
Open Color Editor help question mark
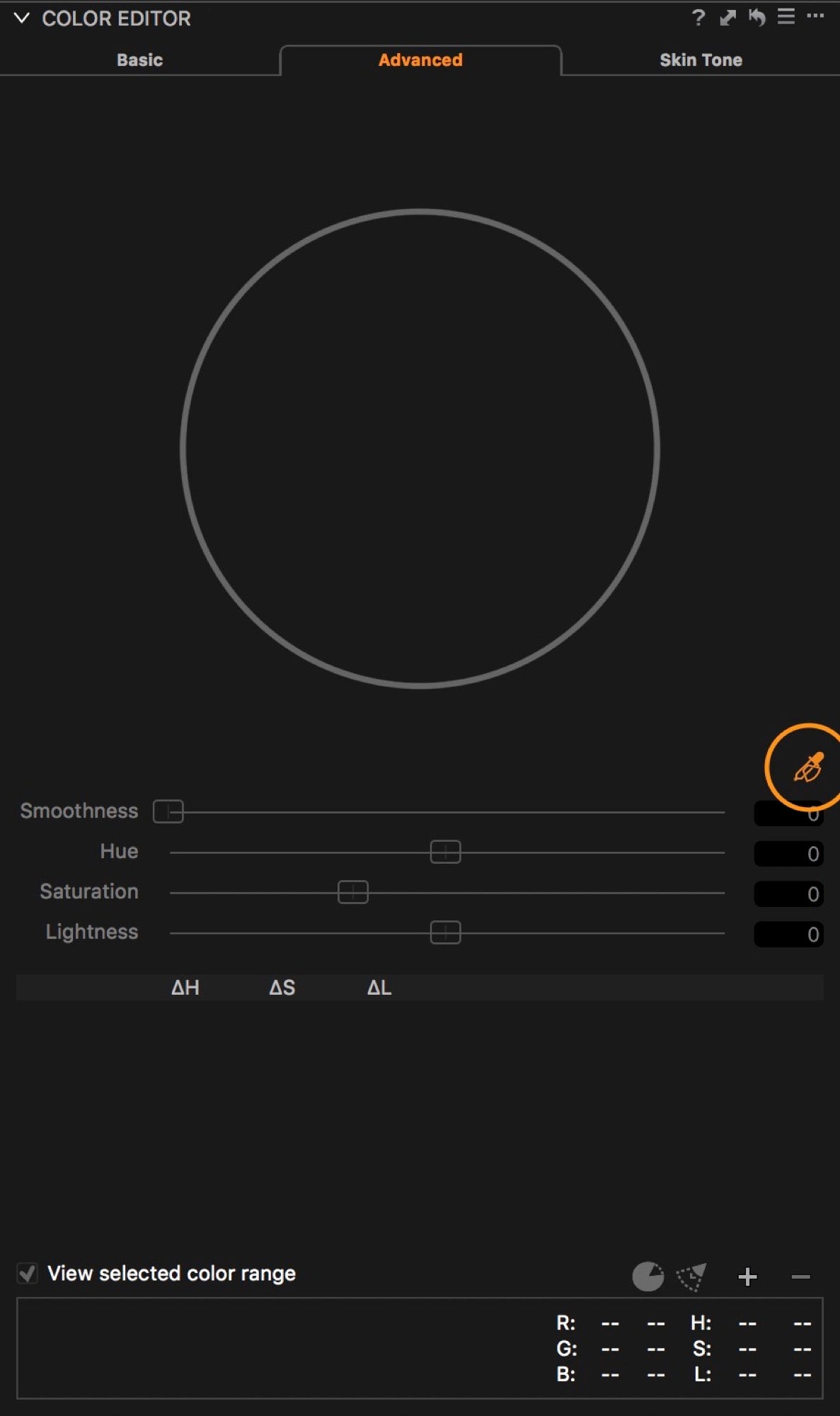698,18
